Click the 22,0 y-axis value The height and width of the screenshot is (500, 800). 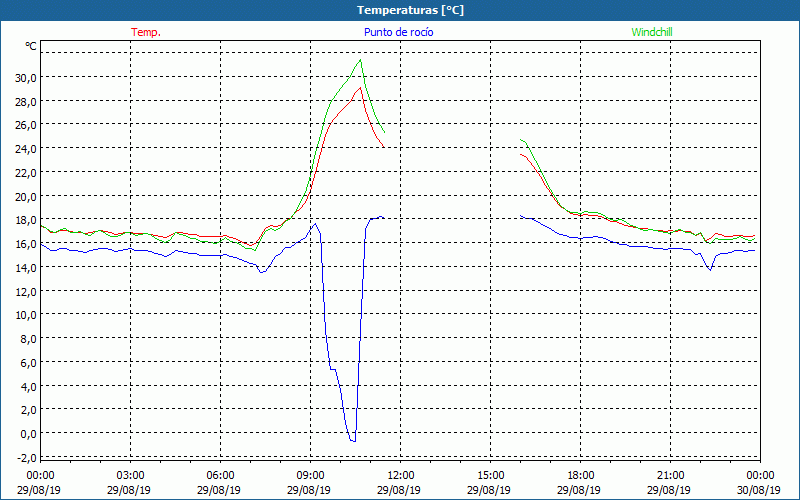coord(27,172)
